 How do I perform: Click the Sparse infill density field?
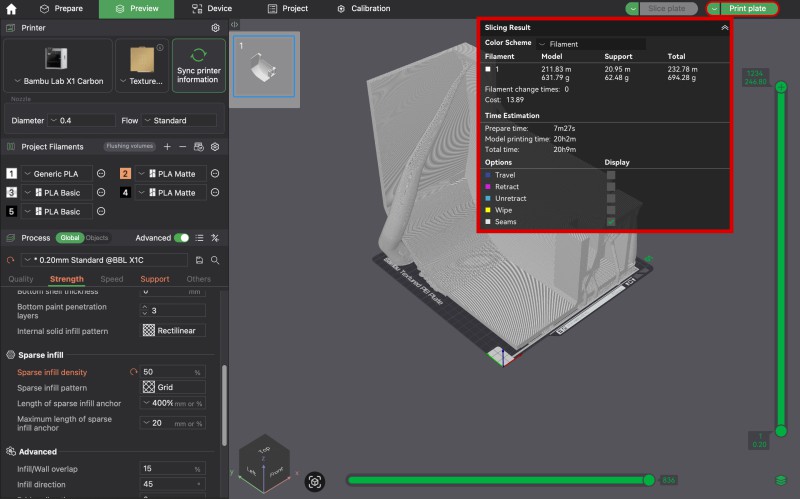point(173,372)
